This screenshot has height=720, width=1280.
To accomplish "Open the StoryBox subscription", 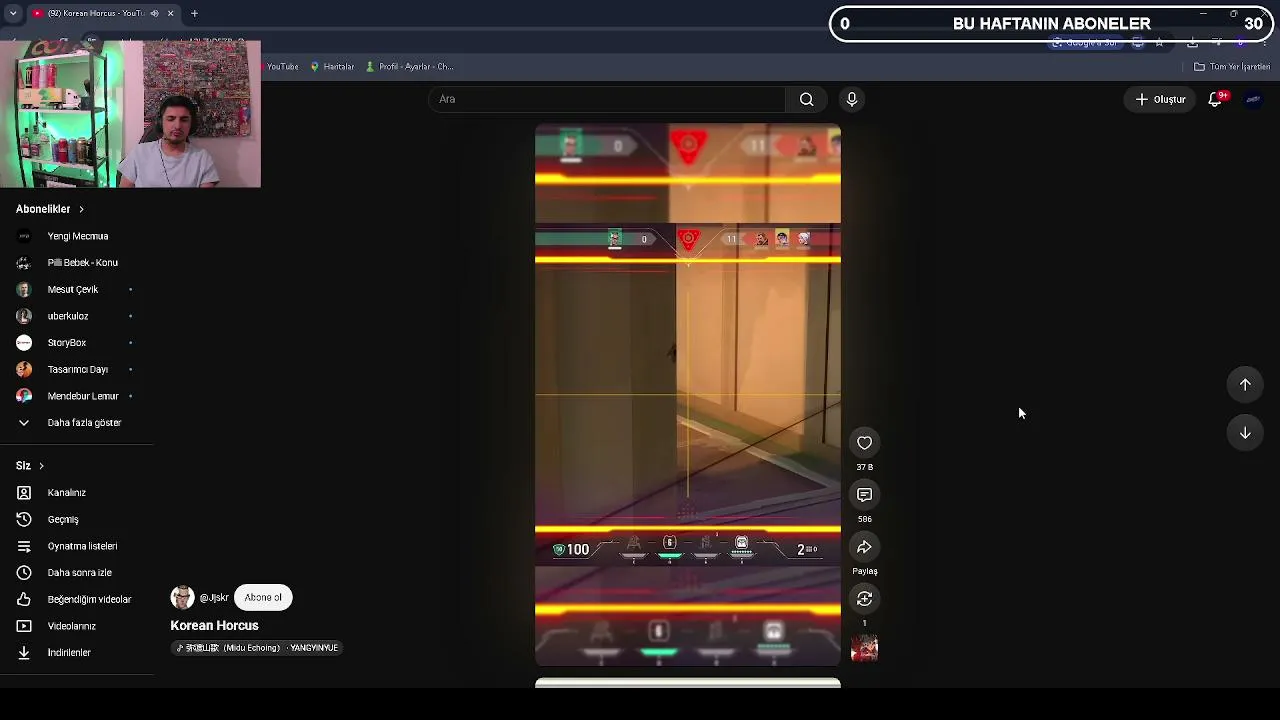I will [x=77, y=343].
